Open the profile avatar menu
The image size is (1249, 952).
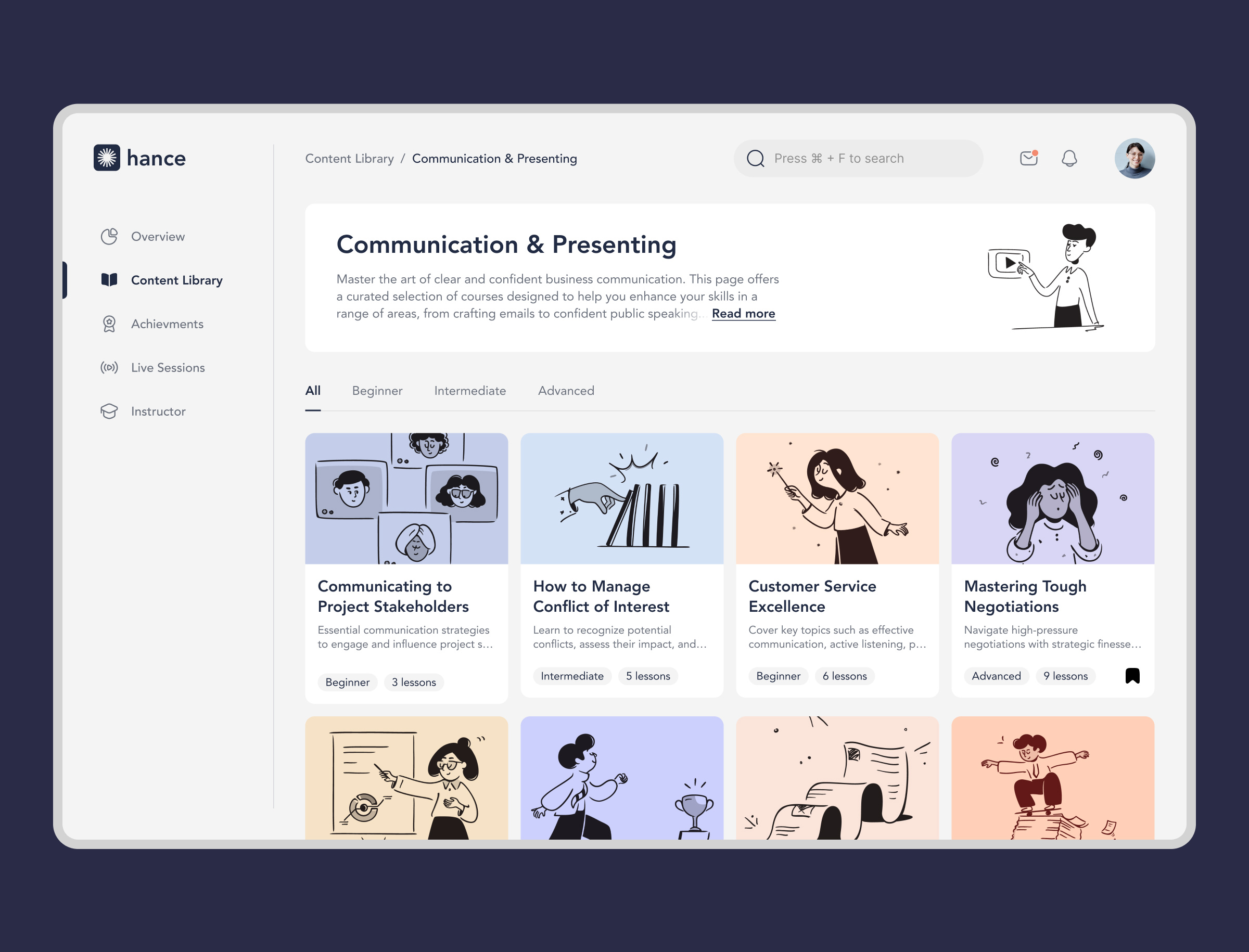1136,159
